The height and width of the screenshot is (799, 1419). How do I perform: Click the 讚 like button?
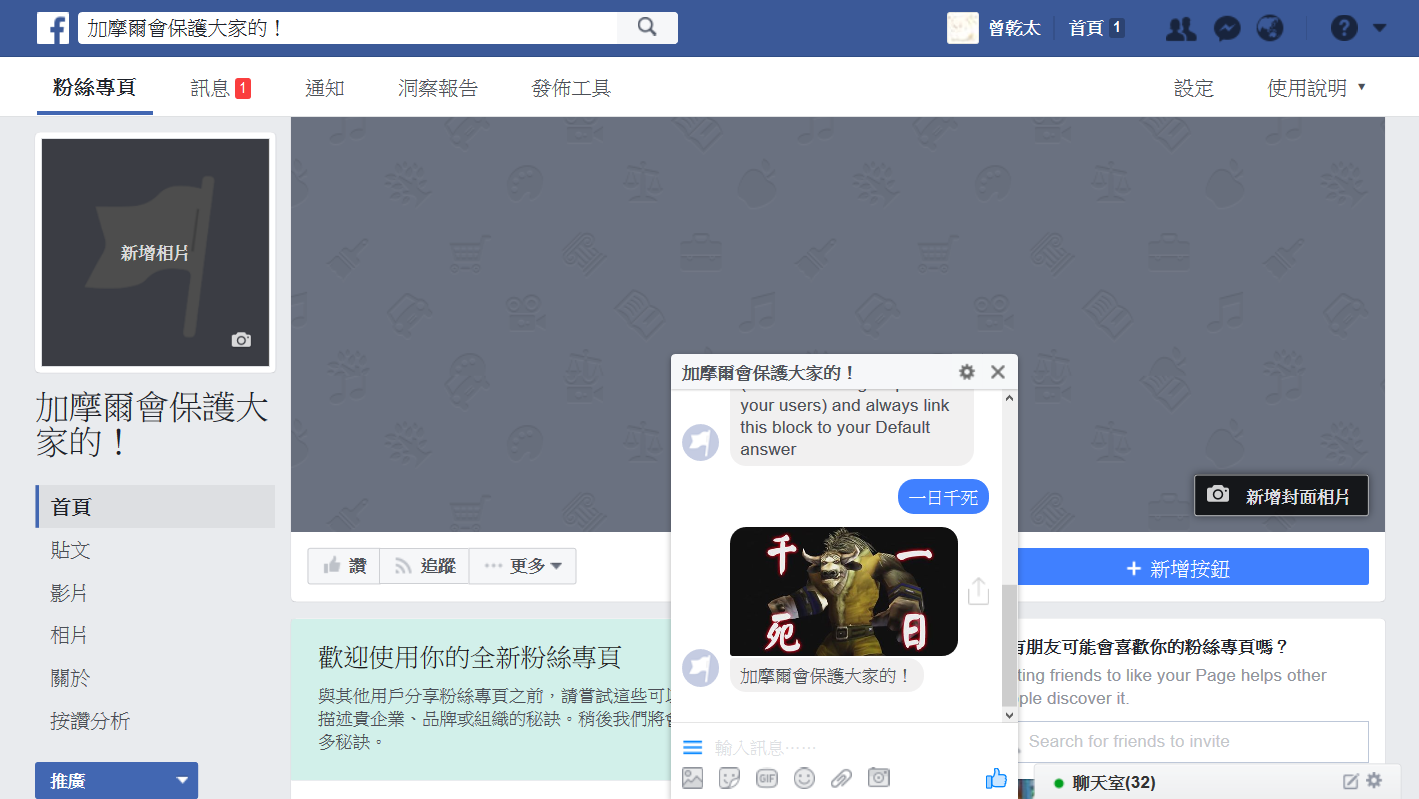pyautogui.click(x=343, y=566)
